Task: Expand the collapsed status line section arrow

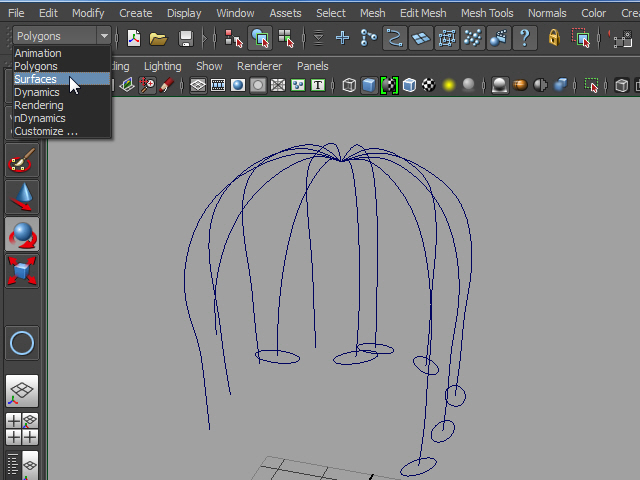Action: [204, 39]
